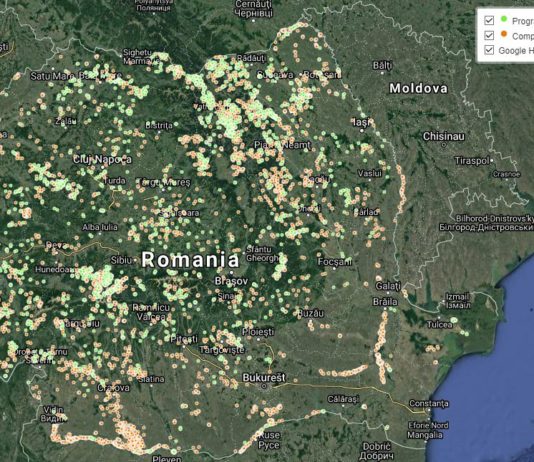Uncheck the orange 'Comp...' layer checkbox

(489, 35)
